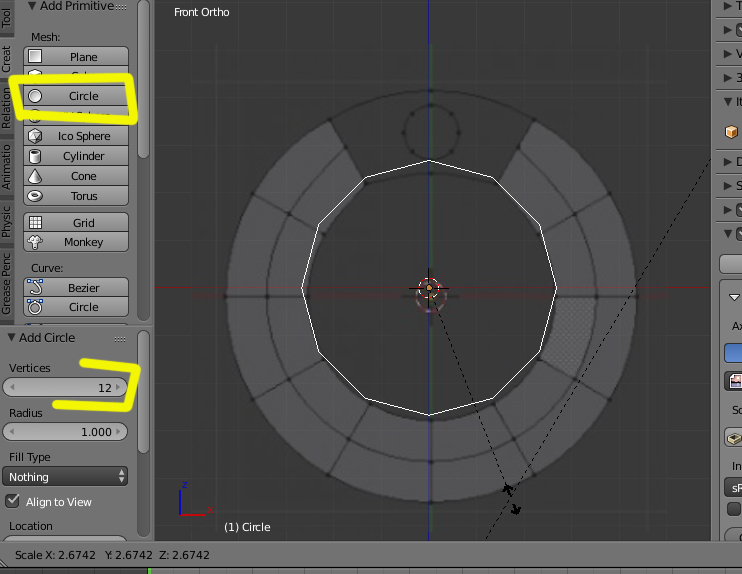Viewport: 742px width, 574px height.
Task: Click the mesh Circle ring icon
Action: pyautogui.click(x=35, y=96)
